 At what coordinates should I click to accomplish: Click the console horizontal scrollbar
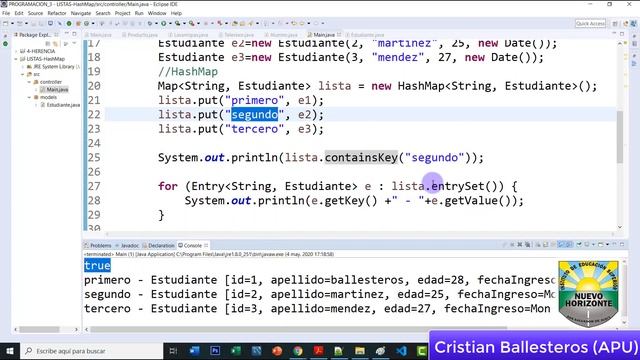[299, 329]
